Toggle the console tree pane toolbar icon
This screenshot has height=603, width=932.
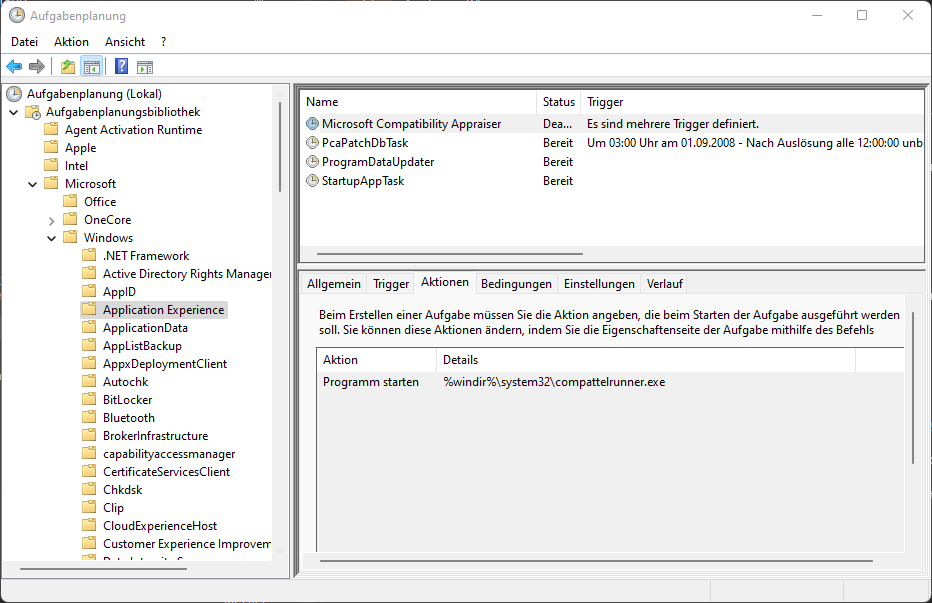point(92,67)
